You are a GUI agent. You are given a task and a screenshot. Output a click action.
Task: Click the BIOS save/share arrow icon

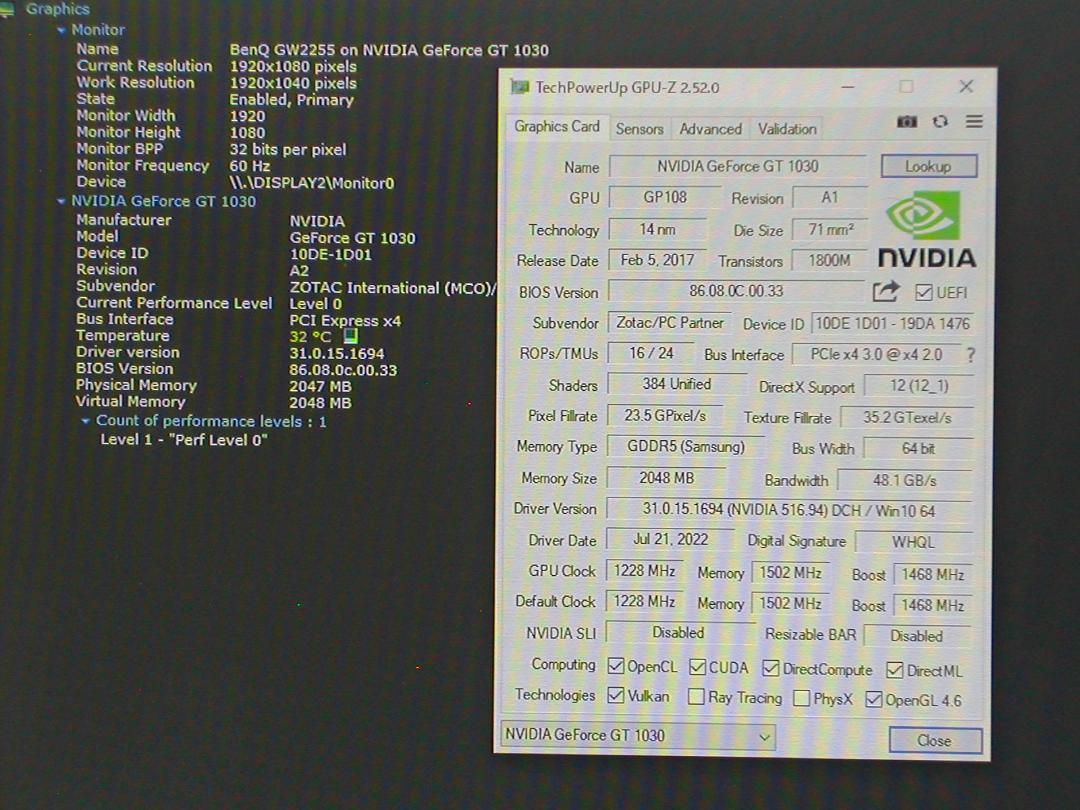(886, 291)
